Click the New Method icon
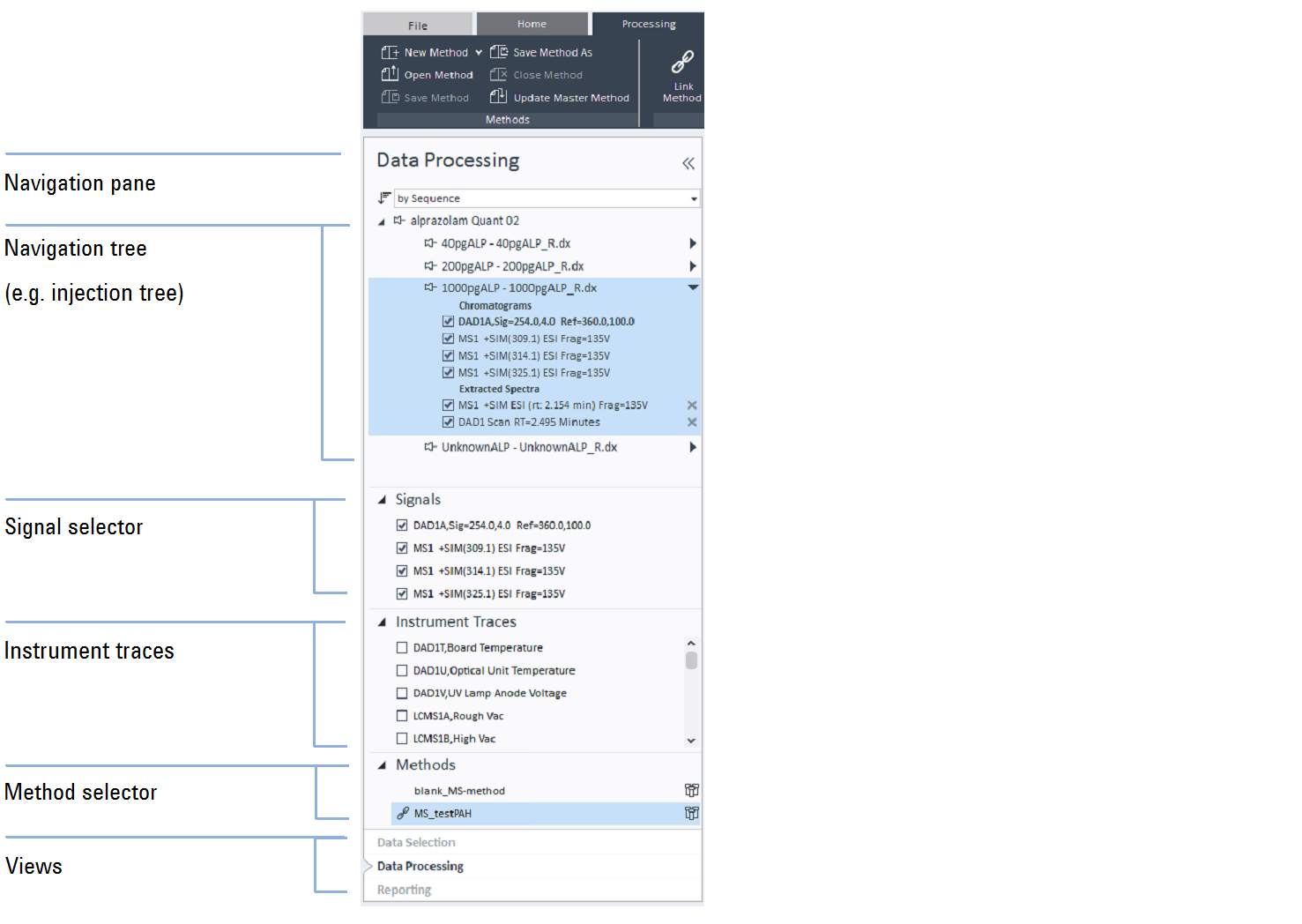The height and width of the screenshot is (924, 1302). pyautogui.click(x=390, y=53)
